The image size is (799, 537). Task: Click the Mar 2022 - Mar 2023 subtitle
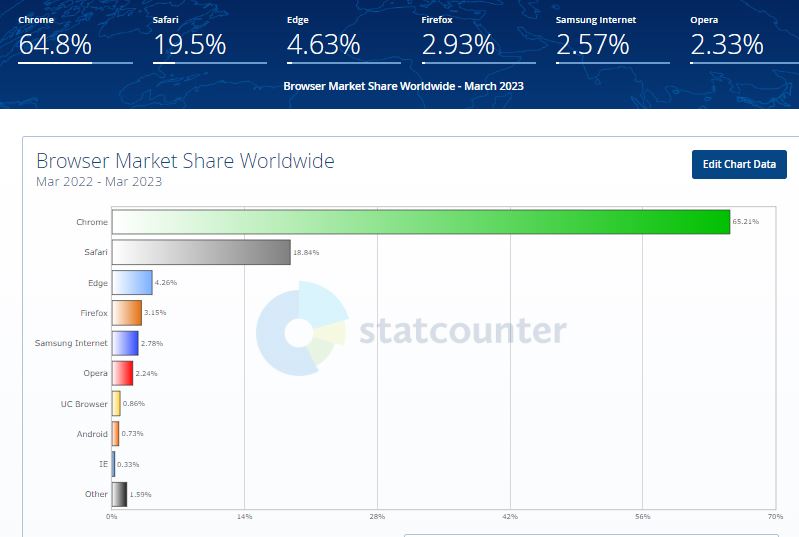(x=99, y=182)
